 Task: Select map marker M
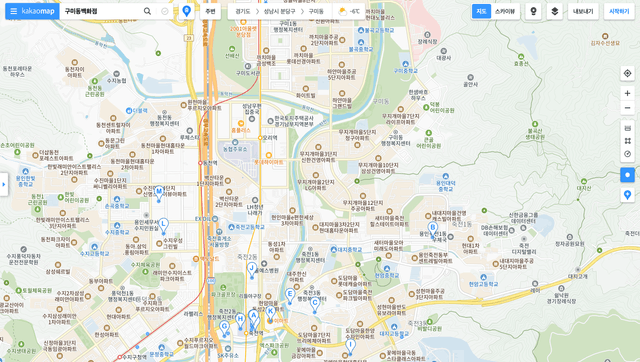(x=159, y=193)
